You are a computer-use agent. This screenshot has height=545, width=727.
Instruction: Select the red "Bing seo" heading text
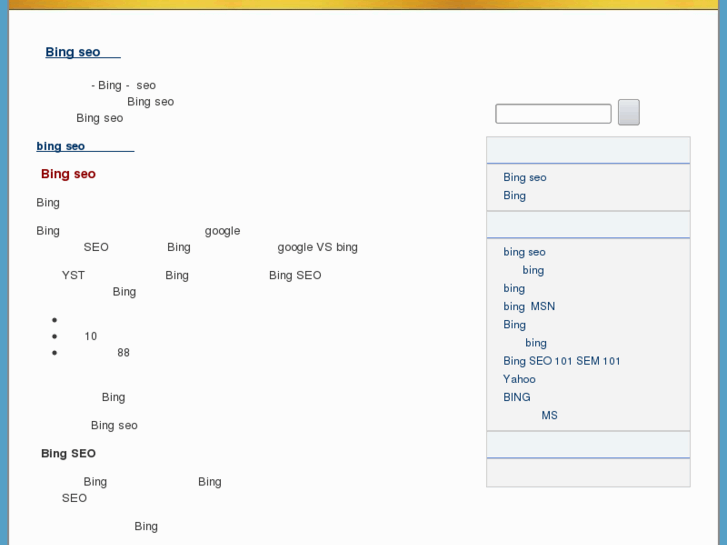[x=68, y=174]
